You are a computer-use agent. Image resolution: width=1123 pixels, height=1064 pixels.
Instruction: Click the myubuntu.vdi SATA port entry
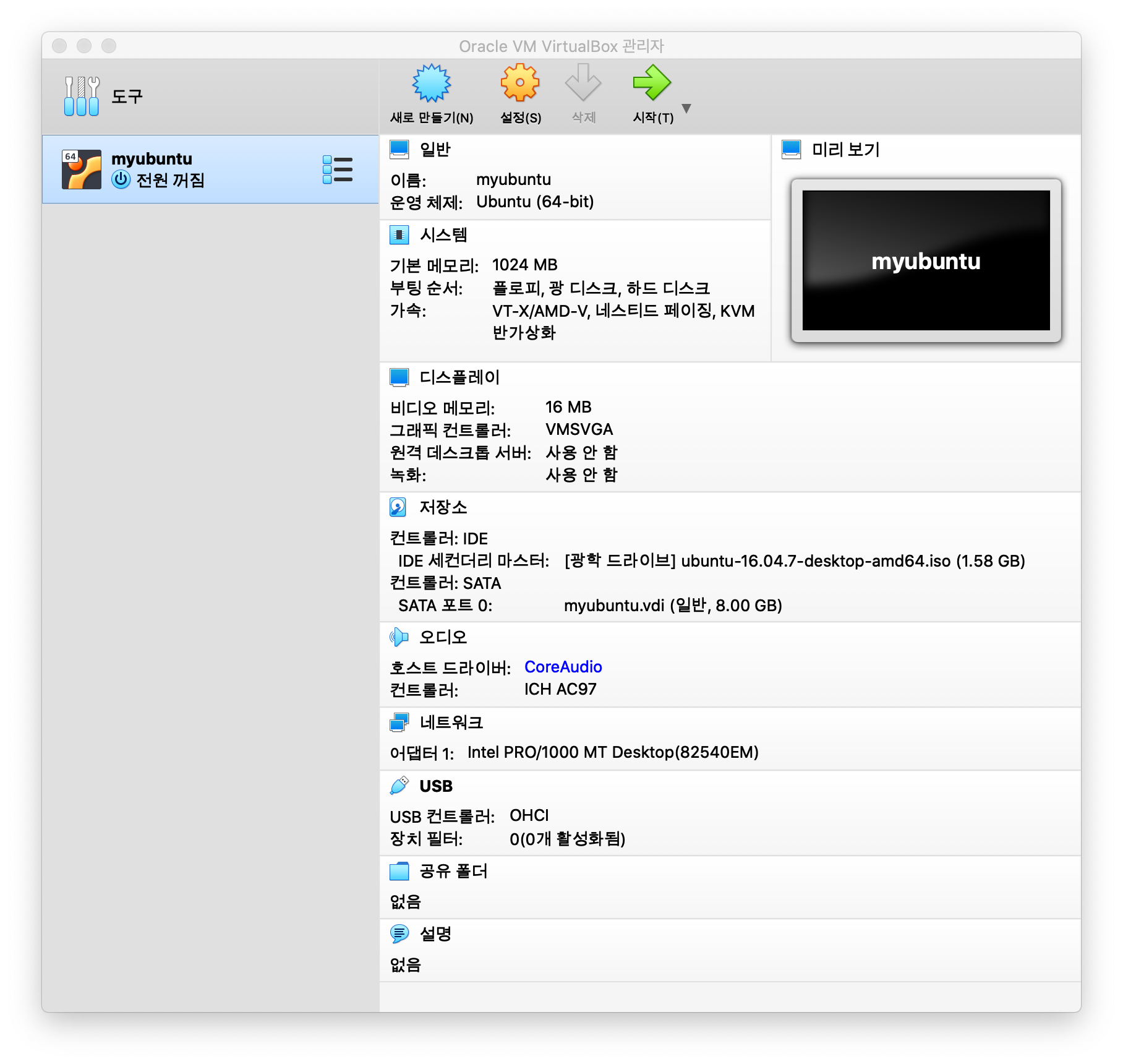pyautogui.click(x=673, y=606)
